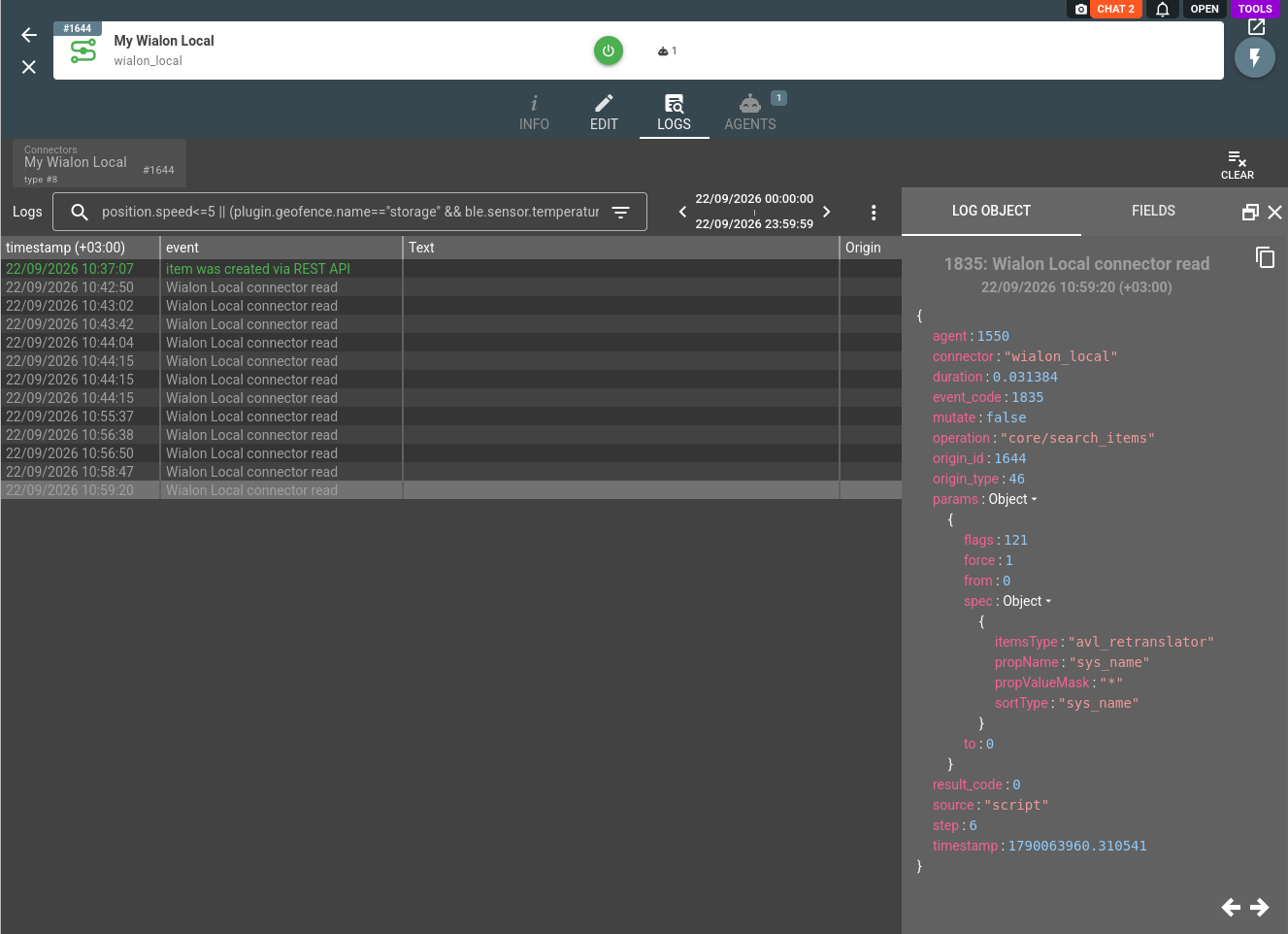Go to next day in date range
The image size is (1288, 934).
click(827, 212)
